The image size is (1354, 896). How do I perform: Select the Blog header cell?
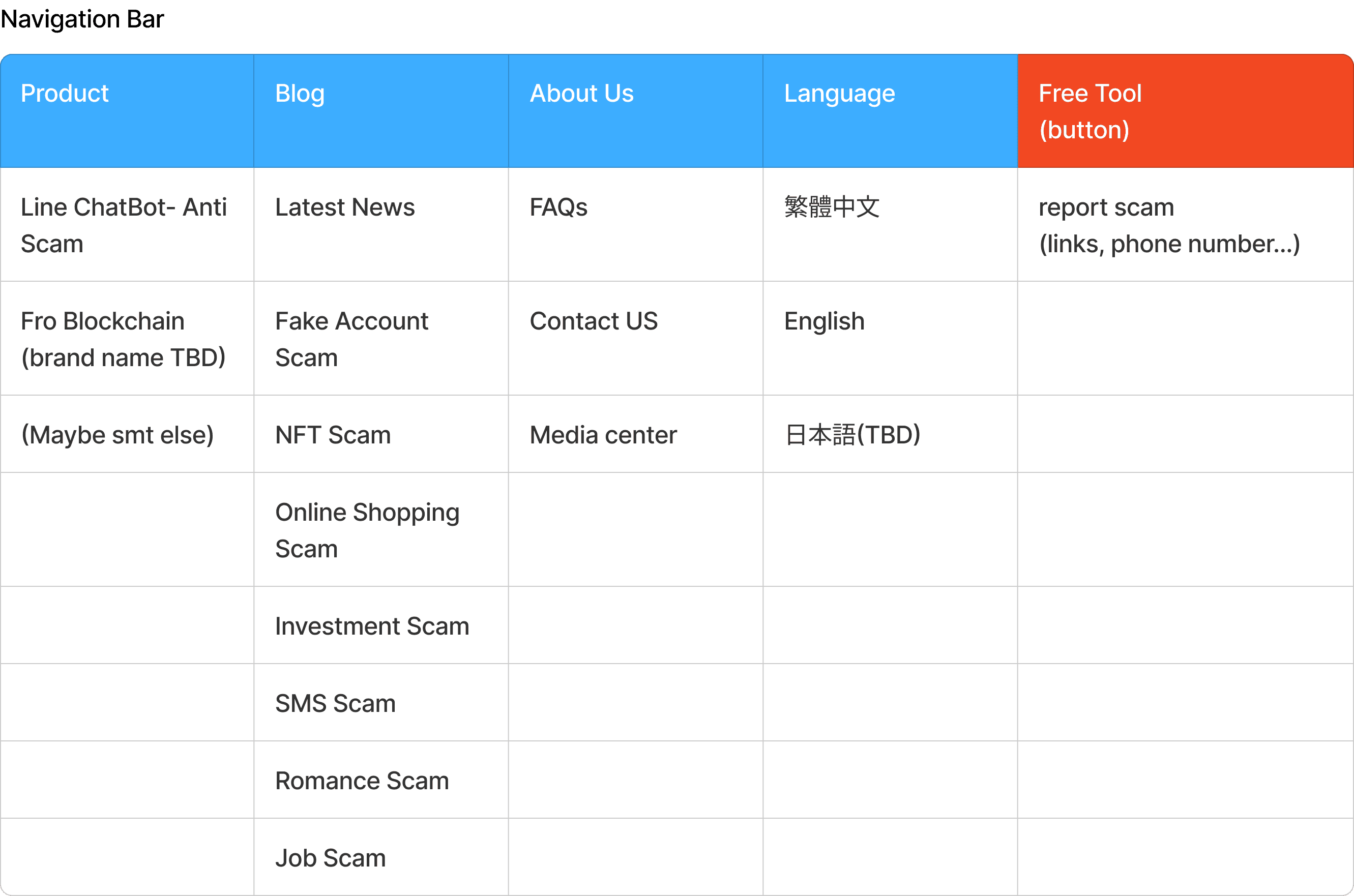coord(300,93)
